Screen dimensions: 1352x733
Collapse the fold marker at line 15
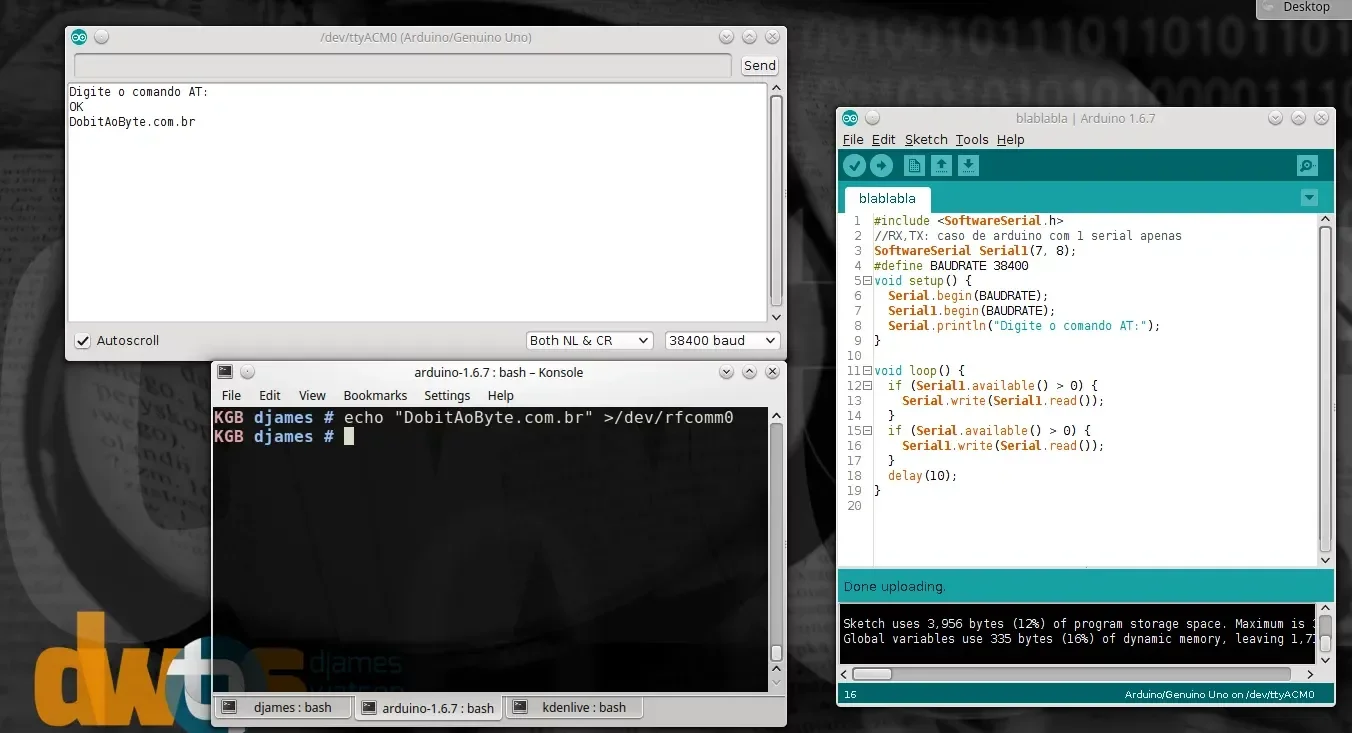[x=866, y=431]
